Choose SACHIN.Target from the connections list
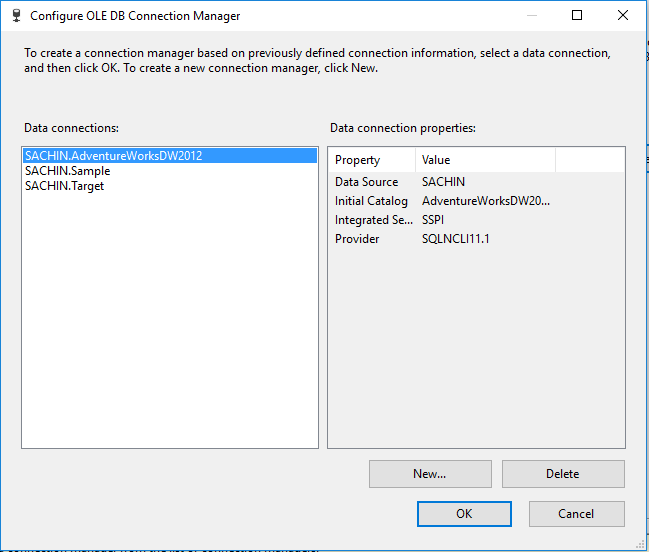The width and height of the screenshot is (649, 552). [64, 186]
